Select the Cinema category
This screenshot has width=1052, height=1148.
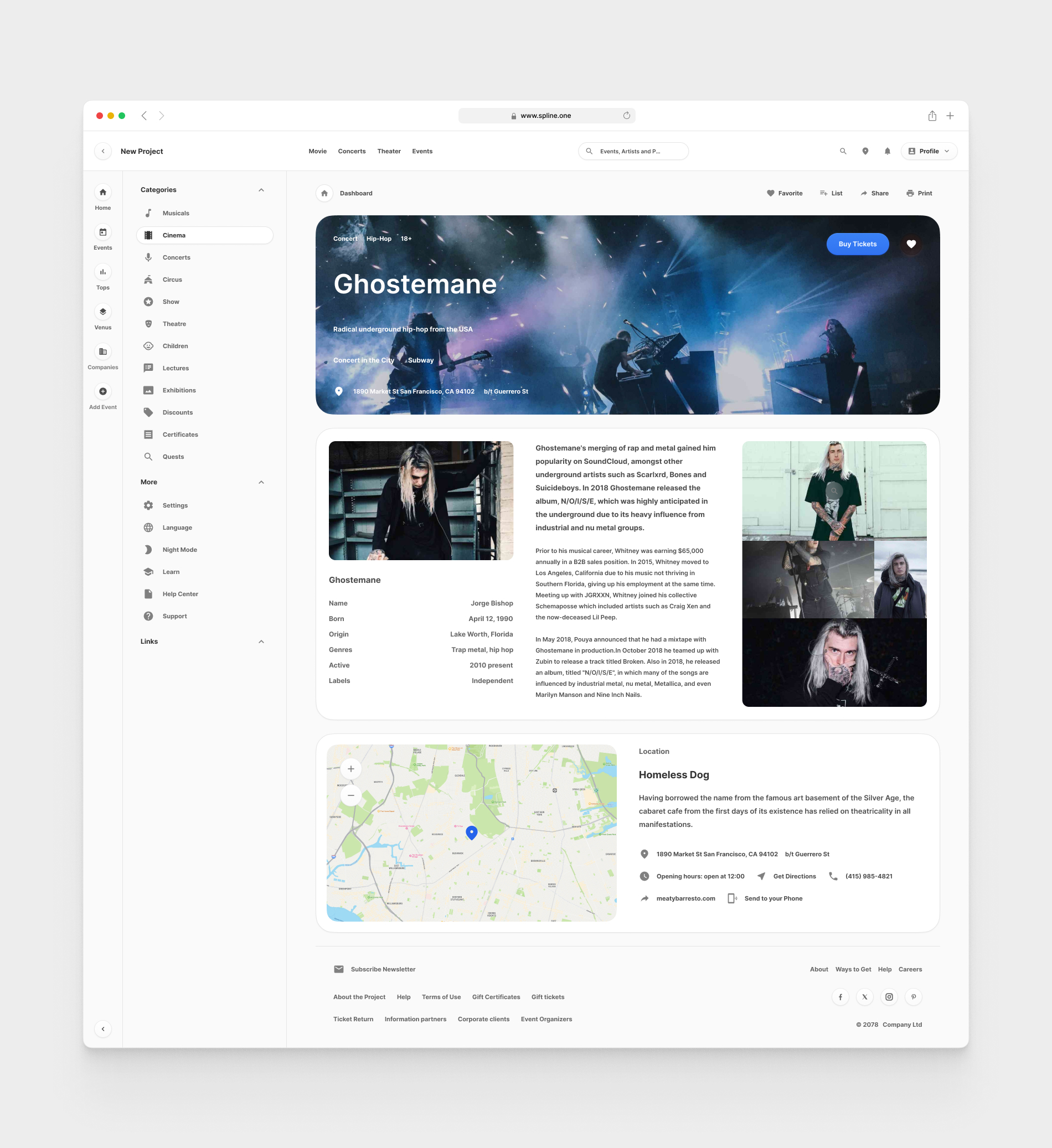204,235
